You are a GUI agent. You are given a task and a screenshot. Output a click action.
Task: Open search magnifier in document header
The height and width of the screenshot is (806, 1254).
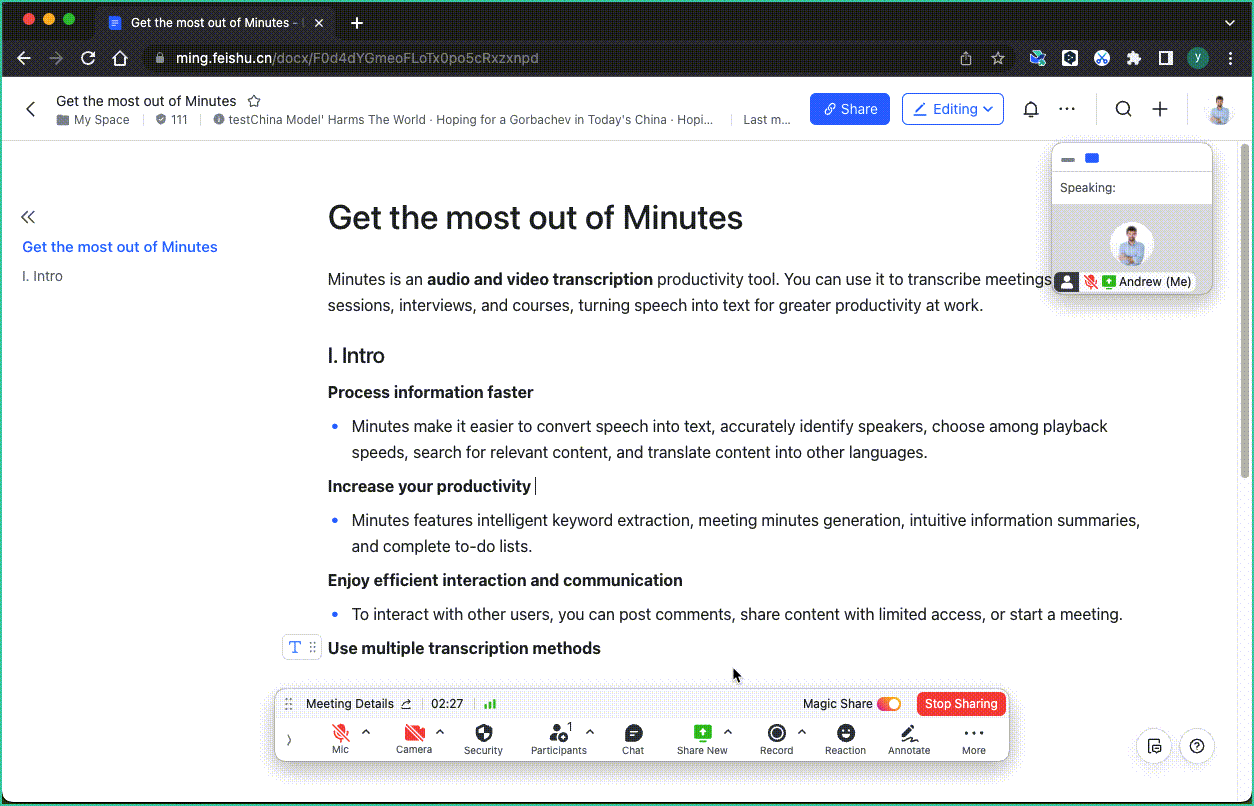pyautogui.click(x=1124, y=109)
